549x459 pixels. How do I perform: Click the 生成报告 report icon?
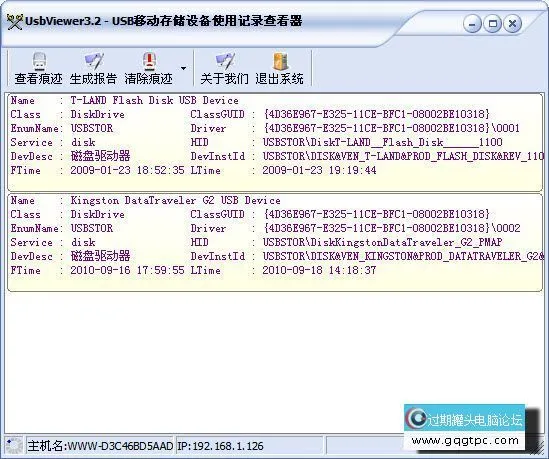[94, 61]
